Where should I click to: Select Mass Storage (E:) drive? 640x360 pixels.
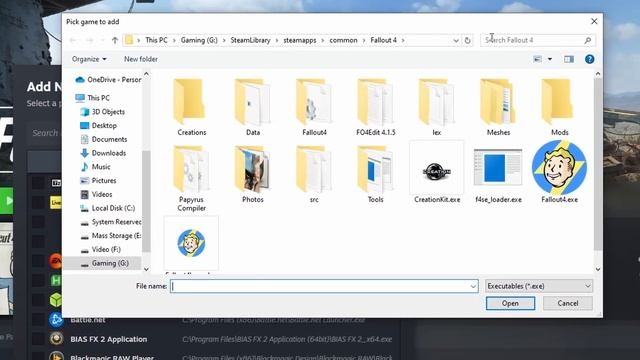(x=110, y=236)
